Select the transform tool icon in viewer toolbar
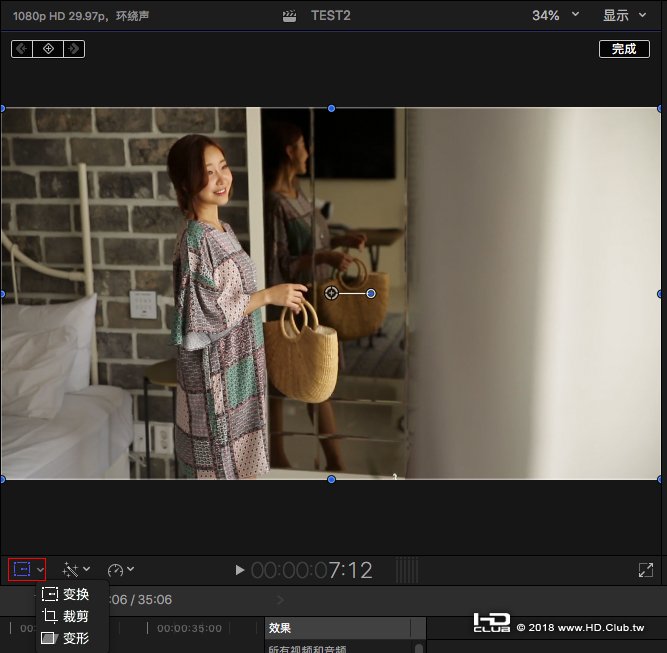This screenshot has height=653, width=667. 22,569
